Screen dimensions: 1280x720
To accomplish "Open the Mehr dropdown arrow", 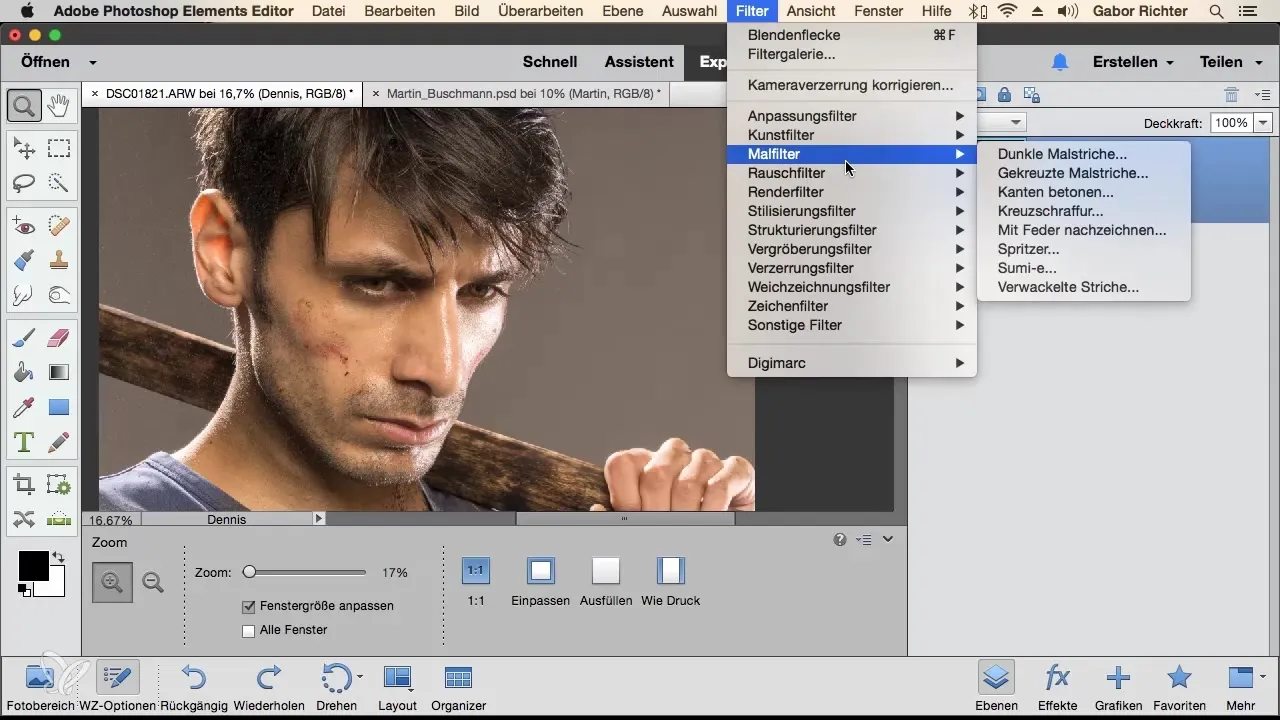I will coord(1261,675).
